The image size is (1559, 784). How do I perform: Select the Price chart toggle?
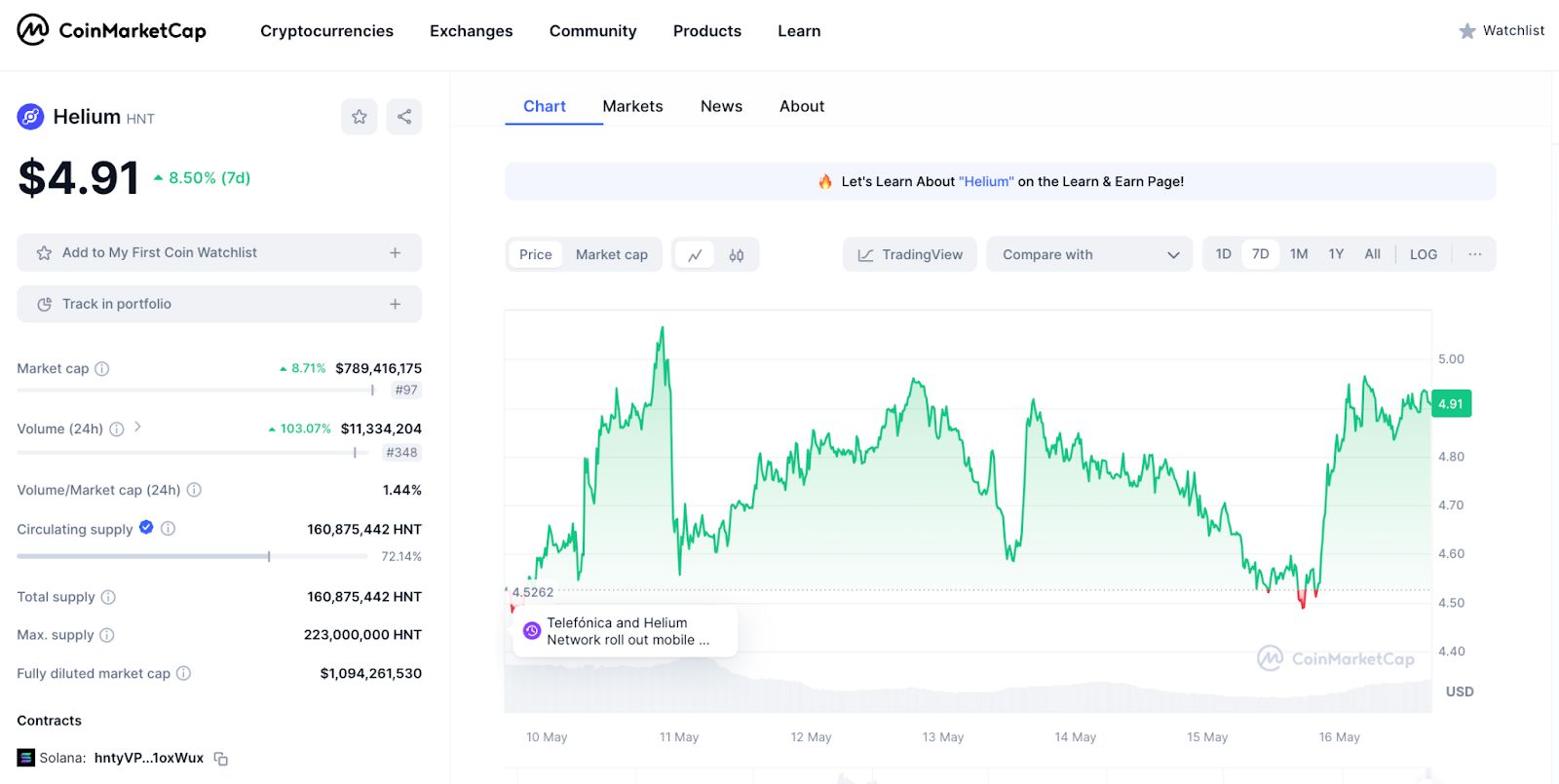pos(535,254)
